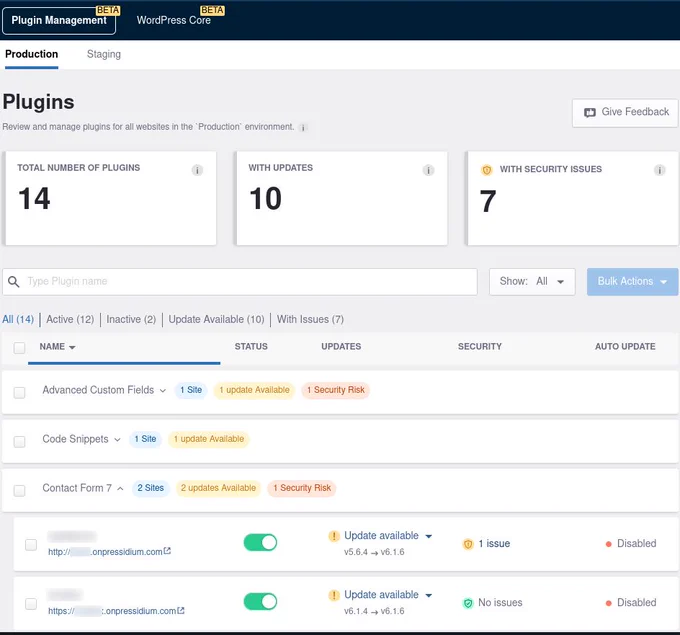Click red dot next to first Disabled status
The image size is (680, 635).
[x=608, y=544]
